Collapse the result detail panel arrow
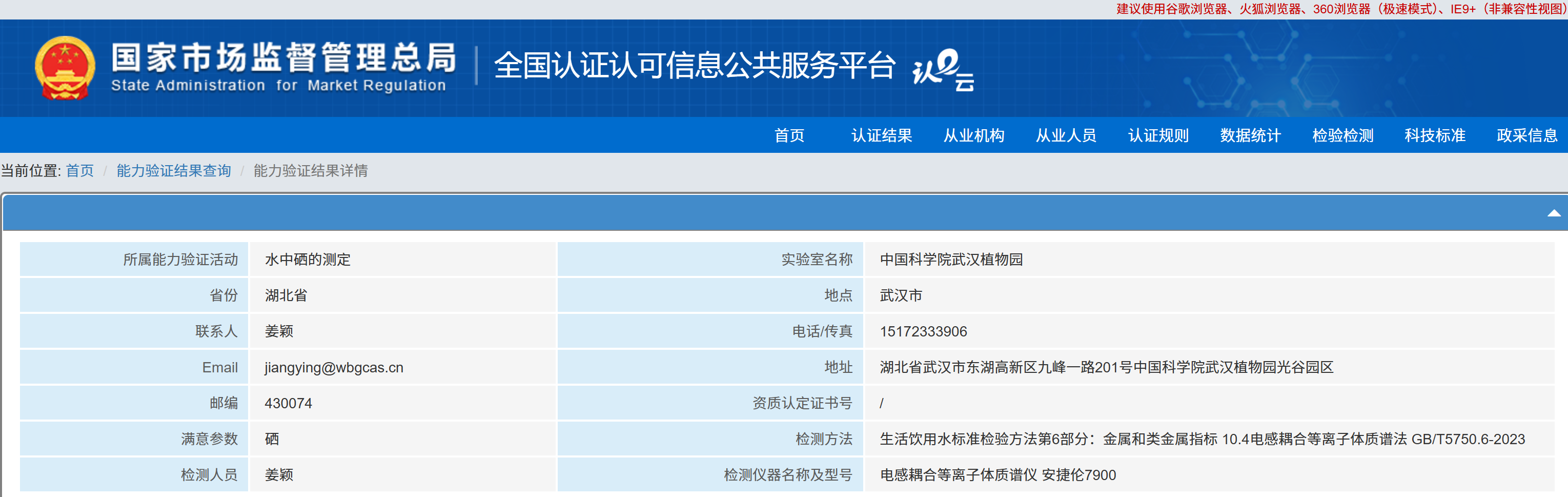This screenshot has height=497, width=1568. point(1553,213)
